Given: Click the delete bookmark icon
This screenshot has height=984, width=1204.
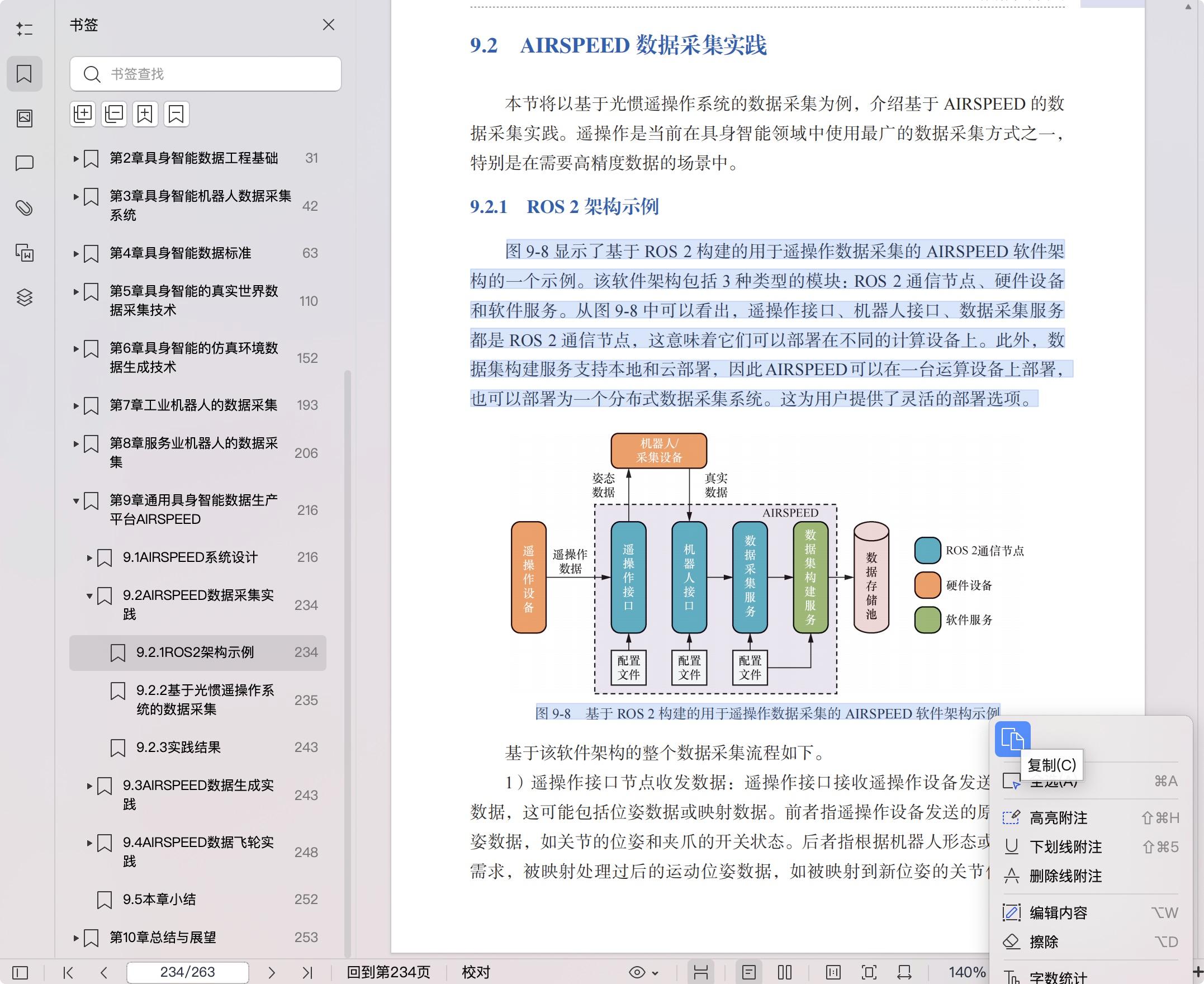Looking at the screenshot, I should click(176, 114).
